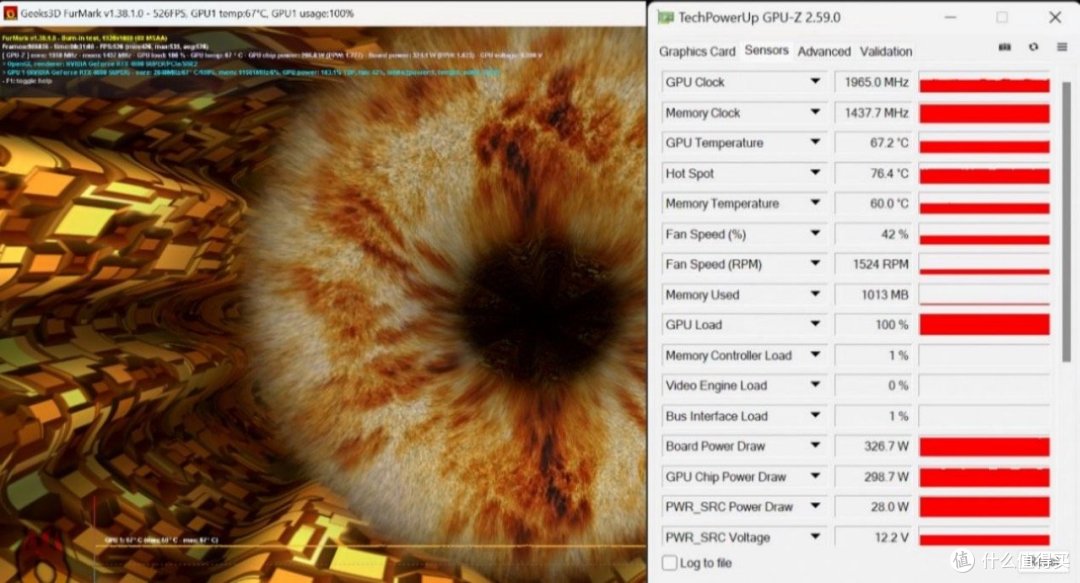Switch to the Graphics Card tab
Screen dimensions: 1080x583
697,52
